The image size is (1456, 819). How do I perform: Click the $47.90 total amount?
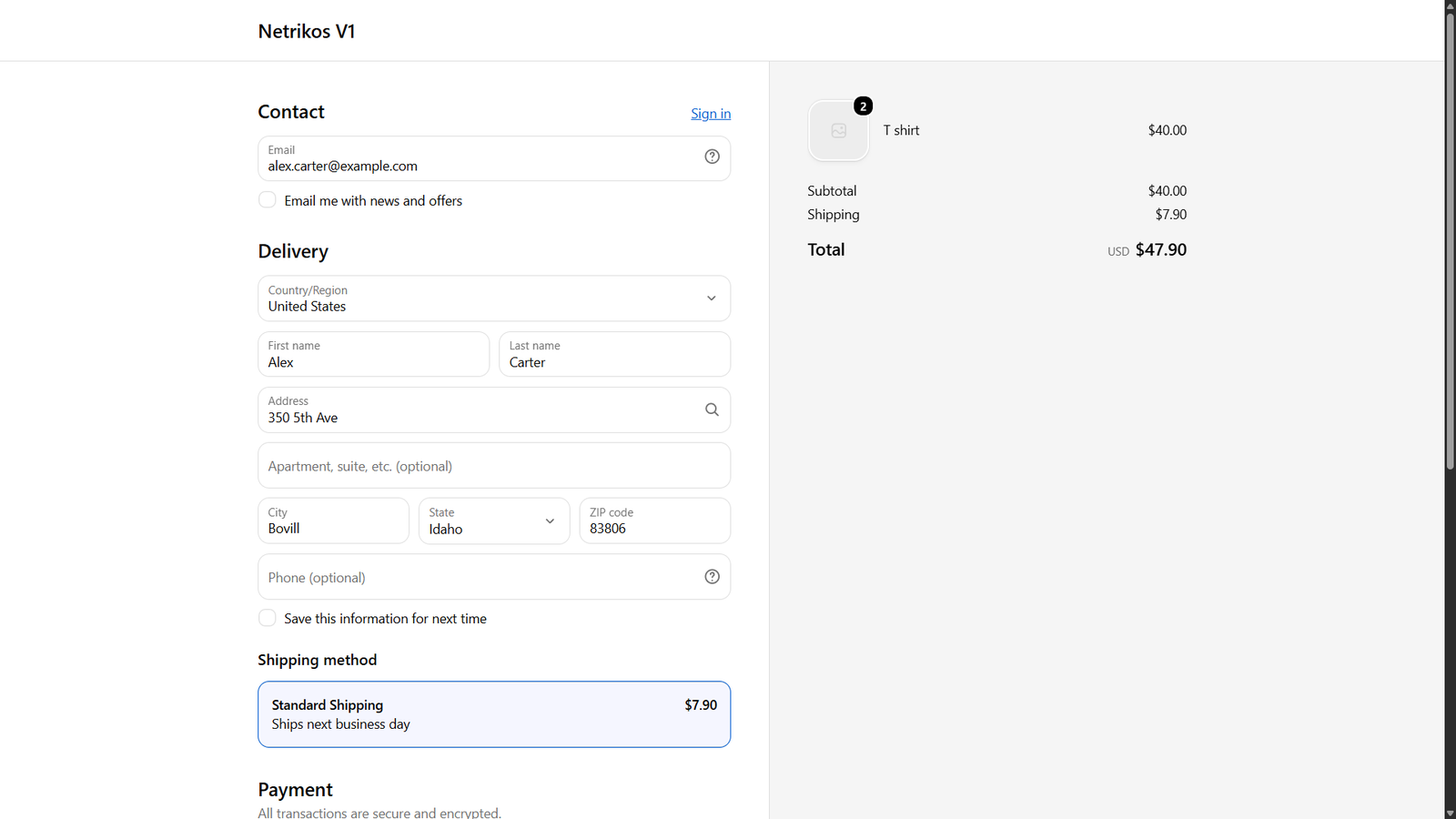click(x=1161, y=249)
